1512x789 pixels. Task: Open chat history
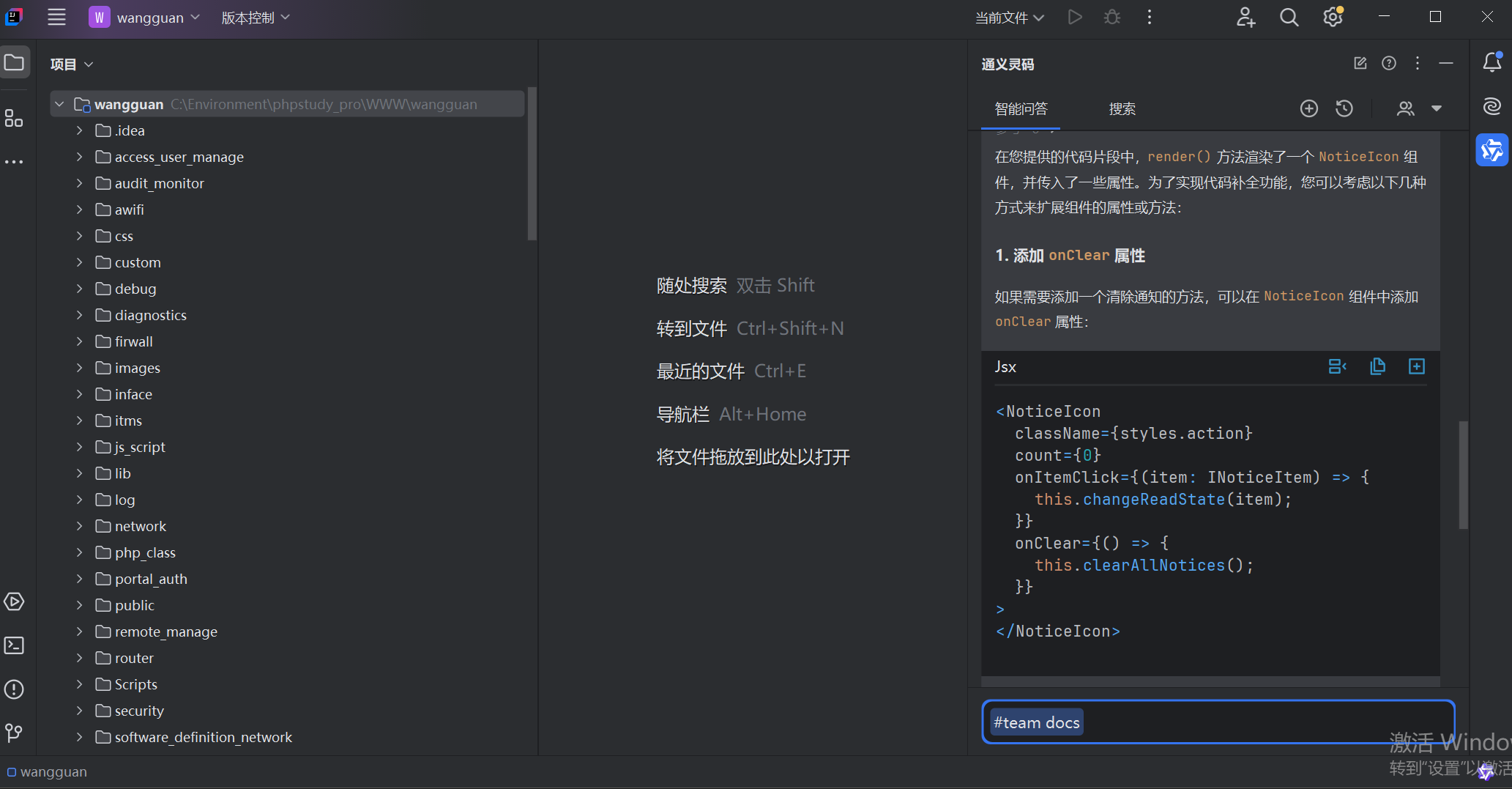pyautogui.click(x=1344, y=108)
